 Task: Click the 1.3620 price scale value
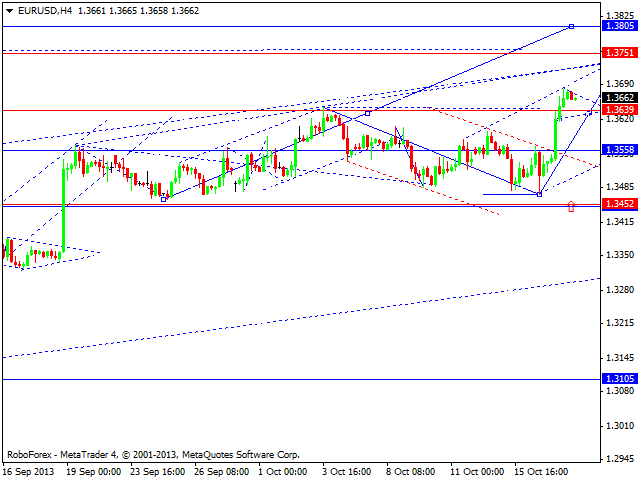pyautogui.click(x=620, y=119)
